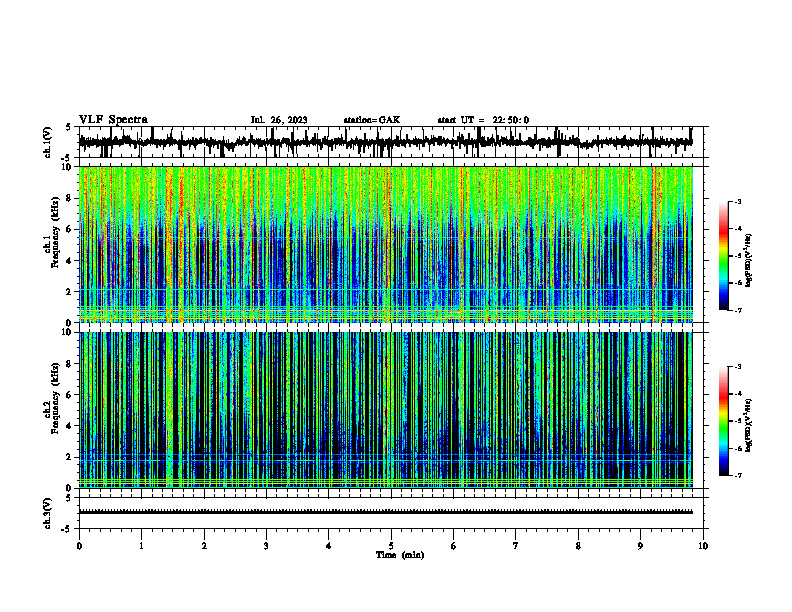
Task: Click the "-7" label on ch.2 color bar
Action: click(738, 476)
